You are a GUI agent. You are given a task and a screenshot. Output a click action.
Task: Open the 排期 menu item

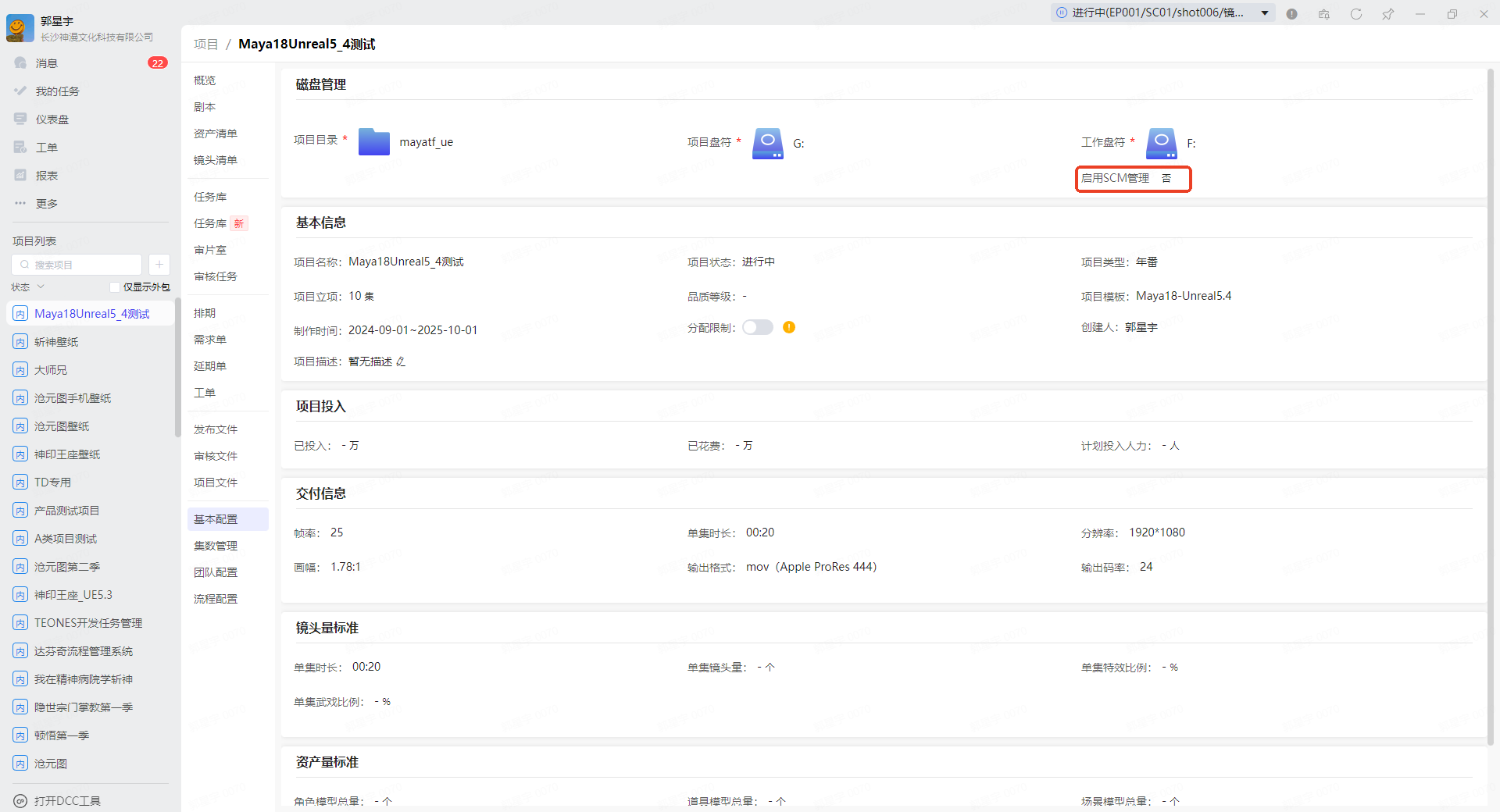205,313
